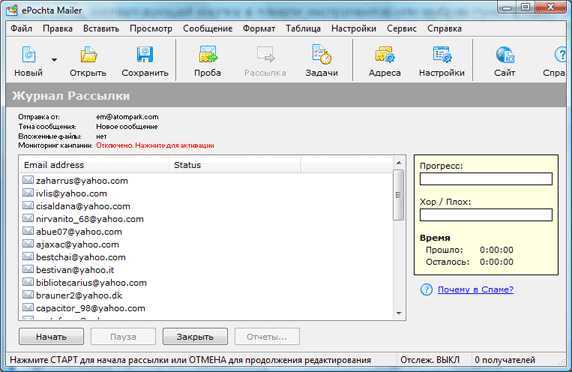Send a test with the Проба icon
The image size is (572, 372).
coord(208,55)
